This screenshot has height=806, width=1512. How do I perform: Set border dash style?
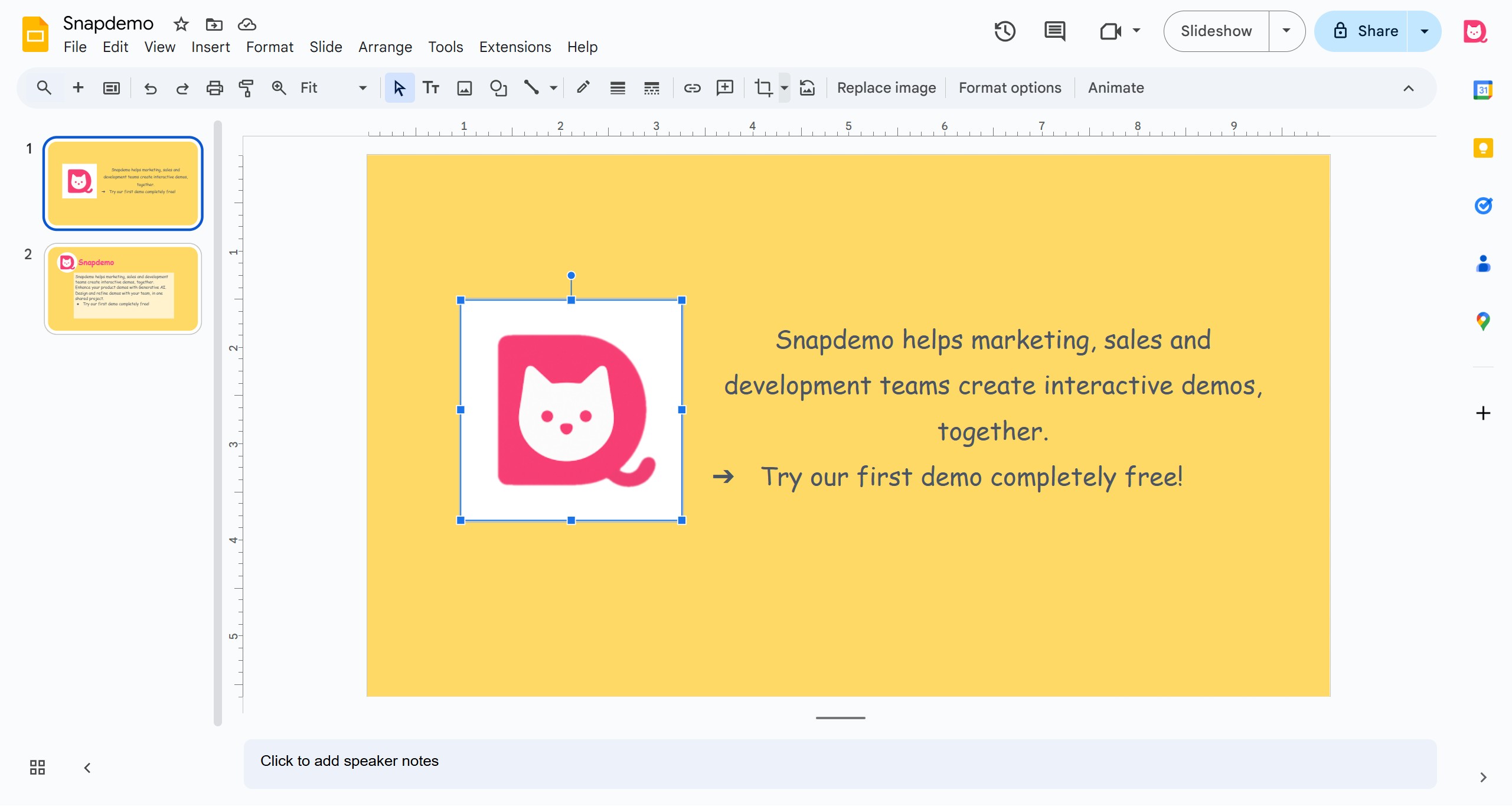click(x=651, y=88)
